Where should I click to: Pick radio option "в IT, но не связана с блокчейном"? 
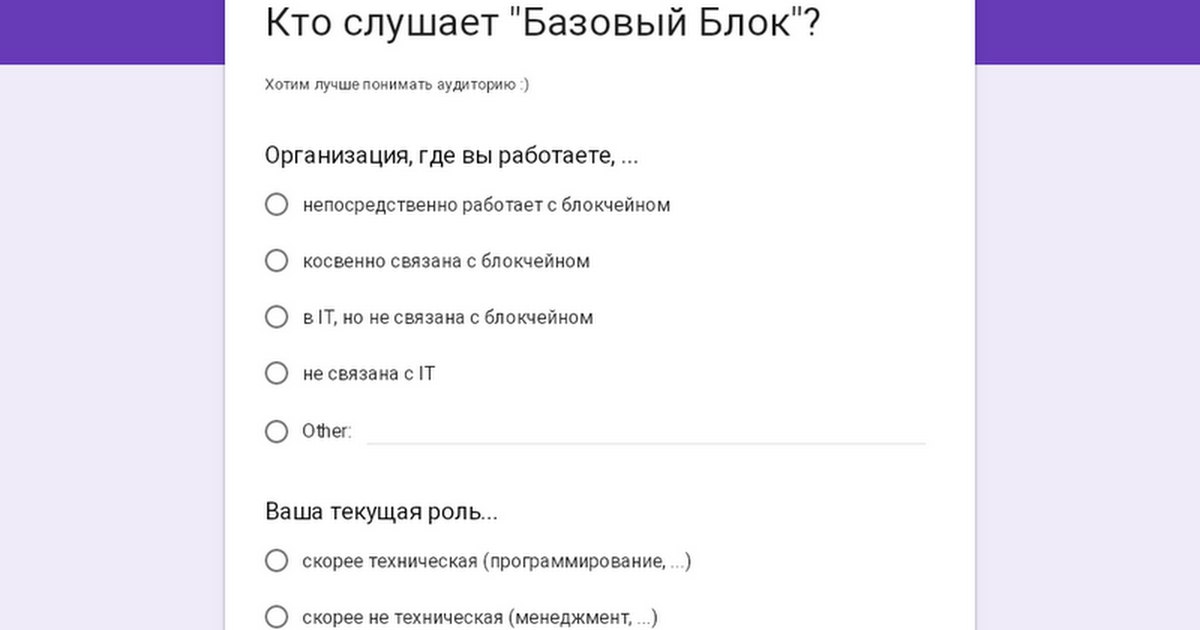click(276, 317)
